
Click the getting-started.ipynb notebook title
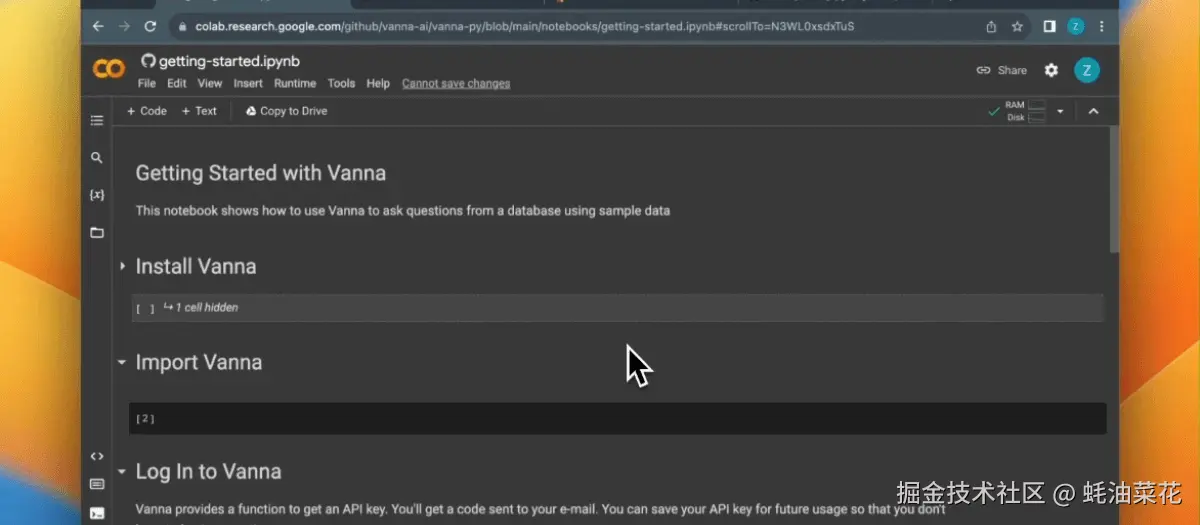tap(229, 61)
